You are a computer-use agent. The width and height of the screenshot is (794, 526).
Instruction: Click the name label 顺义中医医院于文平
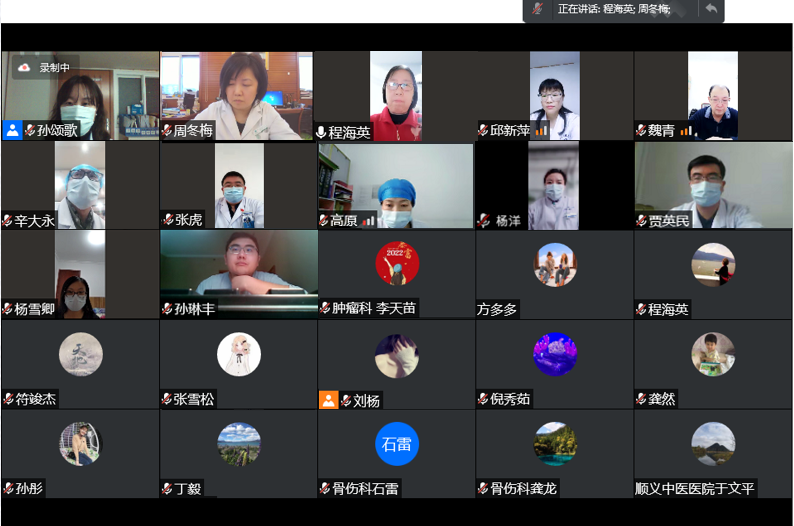(x=695, y=489)
